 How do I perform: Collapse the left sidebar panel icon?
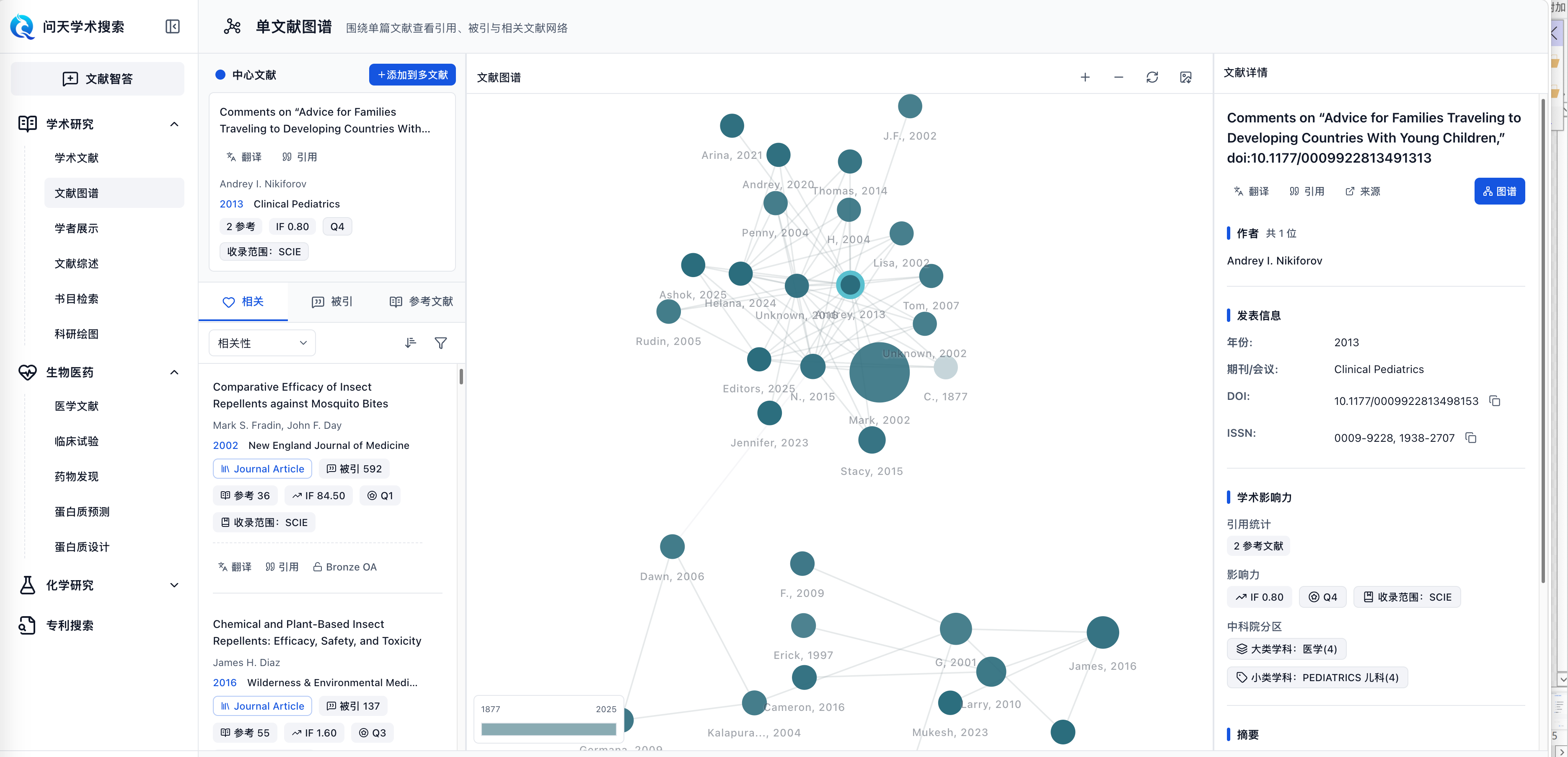coord(172,27)
